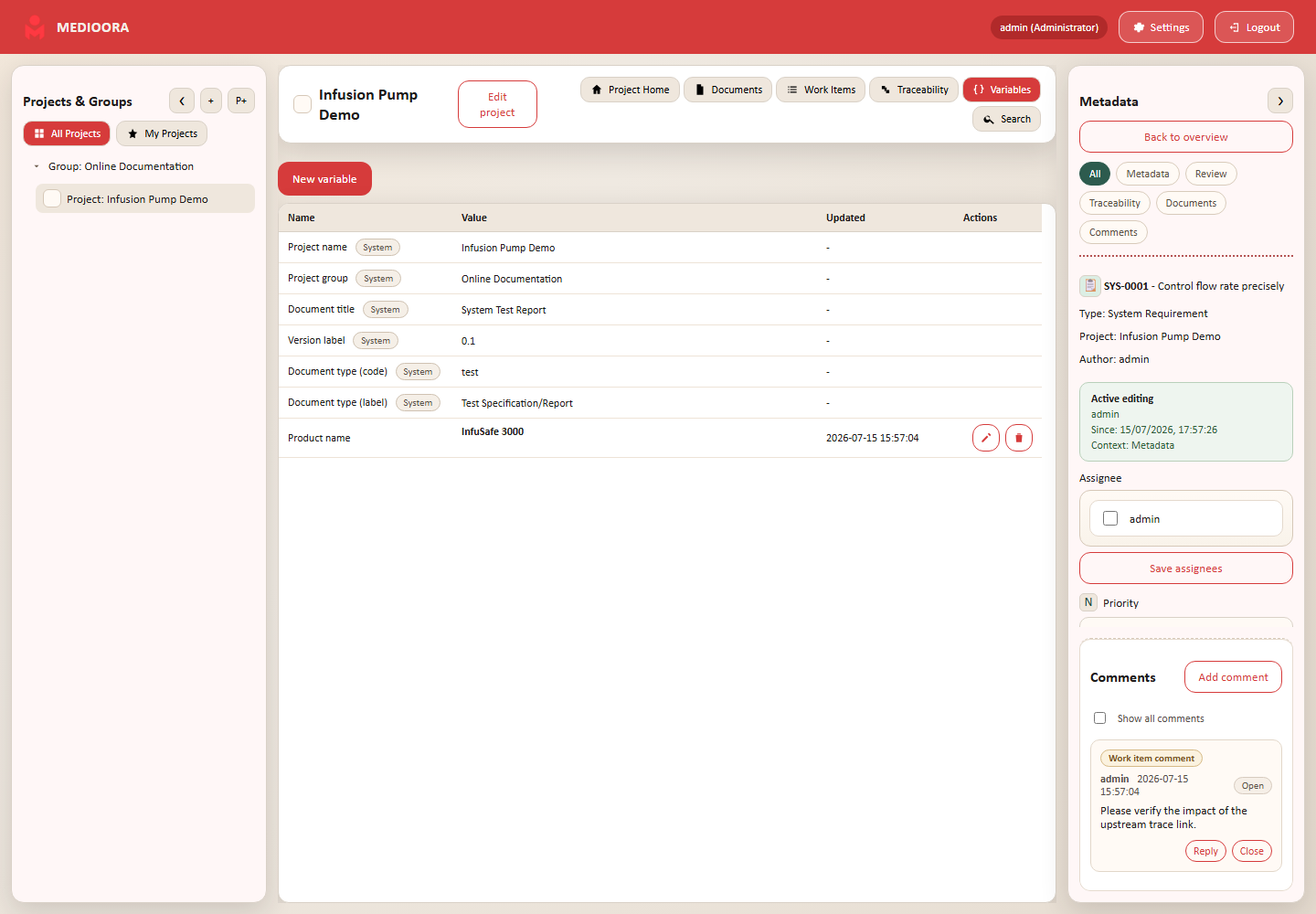This screenshot has width=1316, height=914.
Task: Click the Updated column header
Action: coord(845,218)
